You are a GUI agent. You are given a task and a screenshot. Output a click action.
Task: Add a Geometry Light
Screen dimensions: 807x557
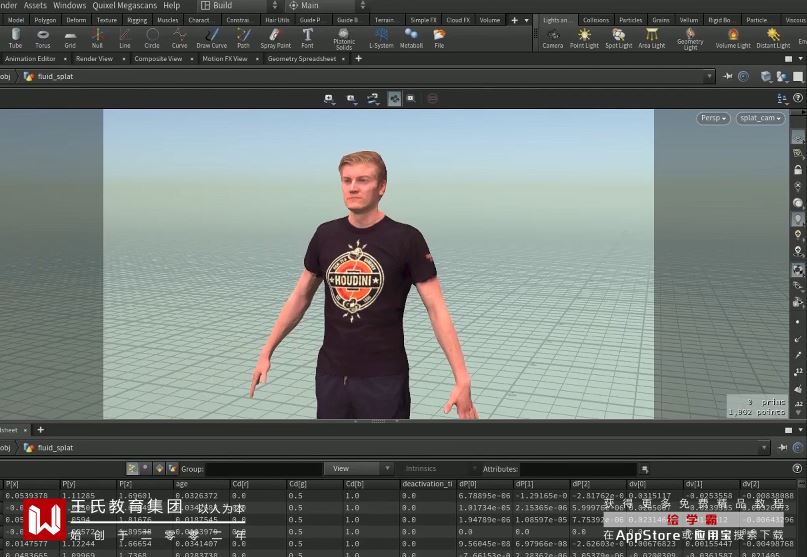(690, 39)
